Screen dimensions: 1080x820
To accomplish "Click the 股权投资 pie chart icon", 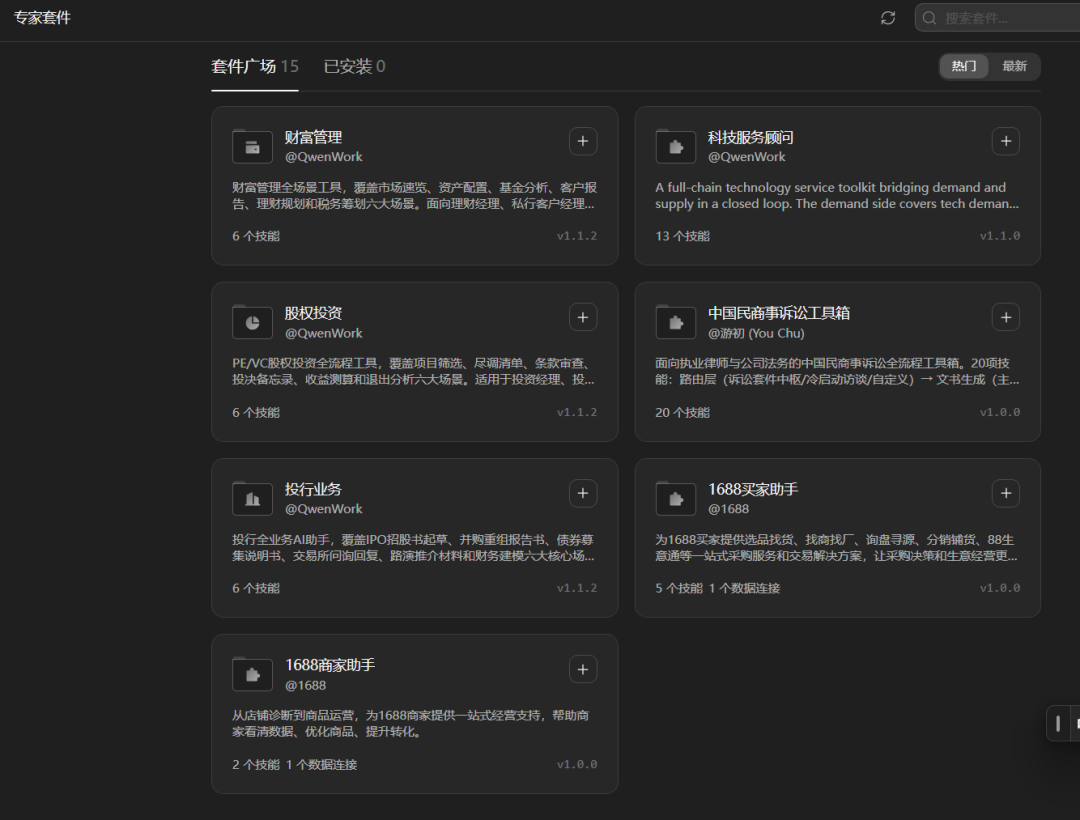I will [252, 322].
